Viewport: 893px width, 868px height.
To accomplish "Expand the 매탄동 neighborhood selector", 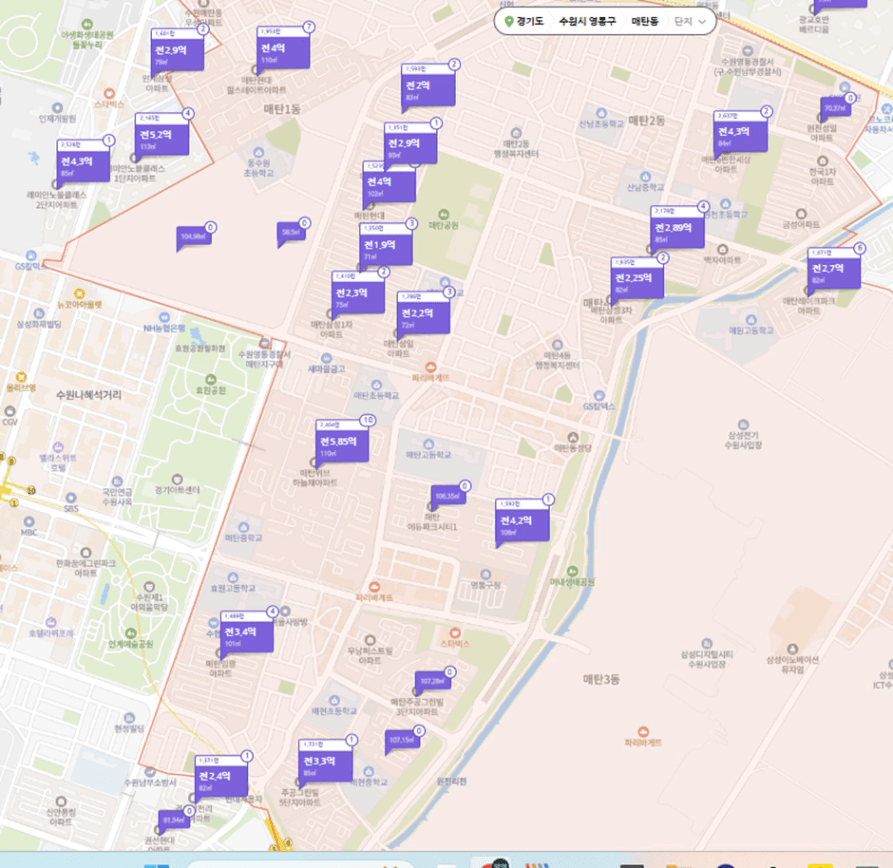I will pos(645,21).
